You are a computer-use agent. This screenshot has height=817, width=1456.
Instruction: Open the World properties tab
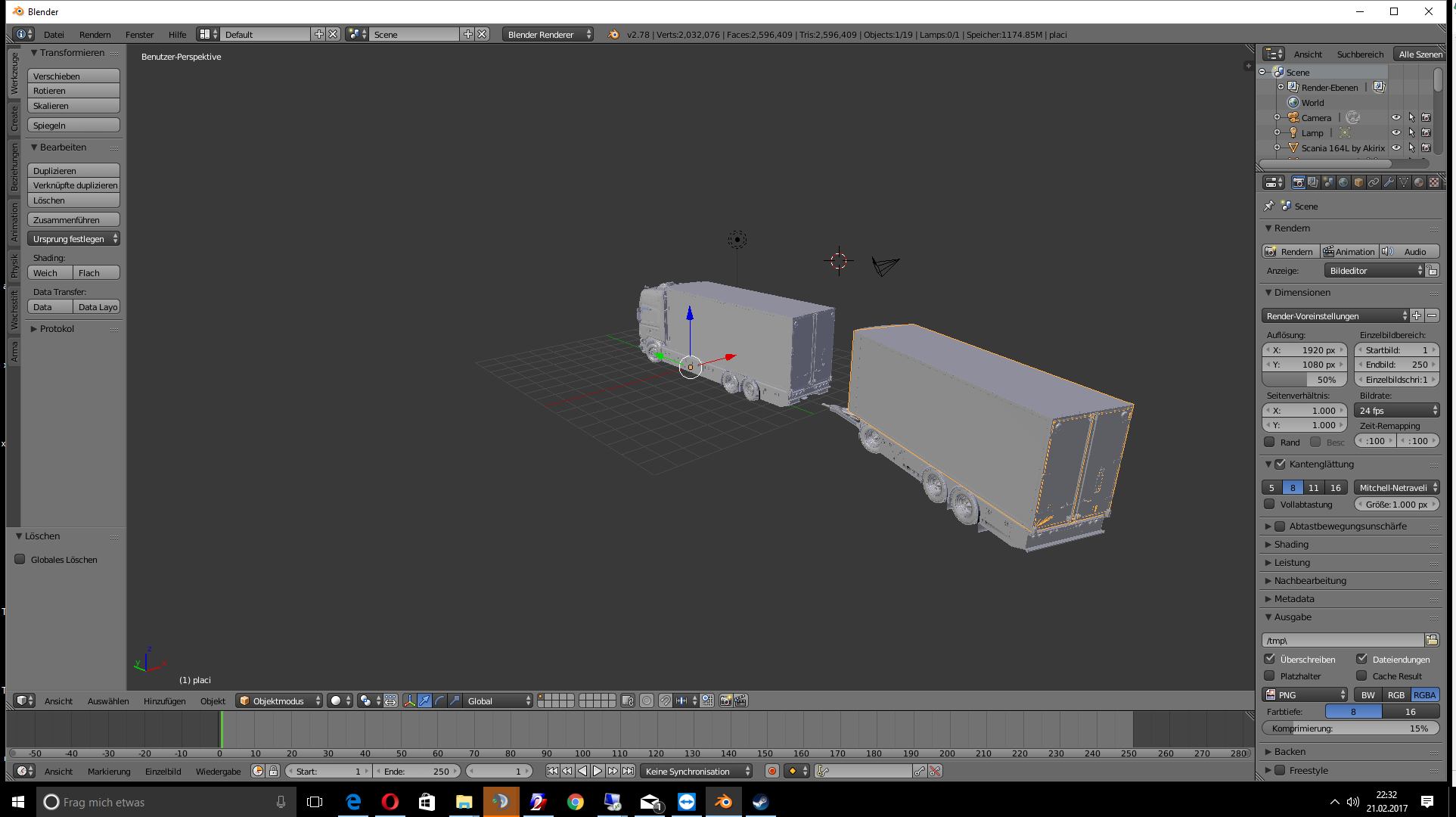point(1343,182)
